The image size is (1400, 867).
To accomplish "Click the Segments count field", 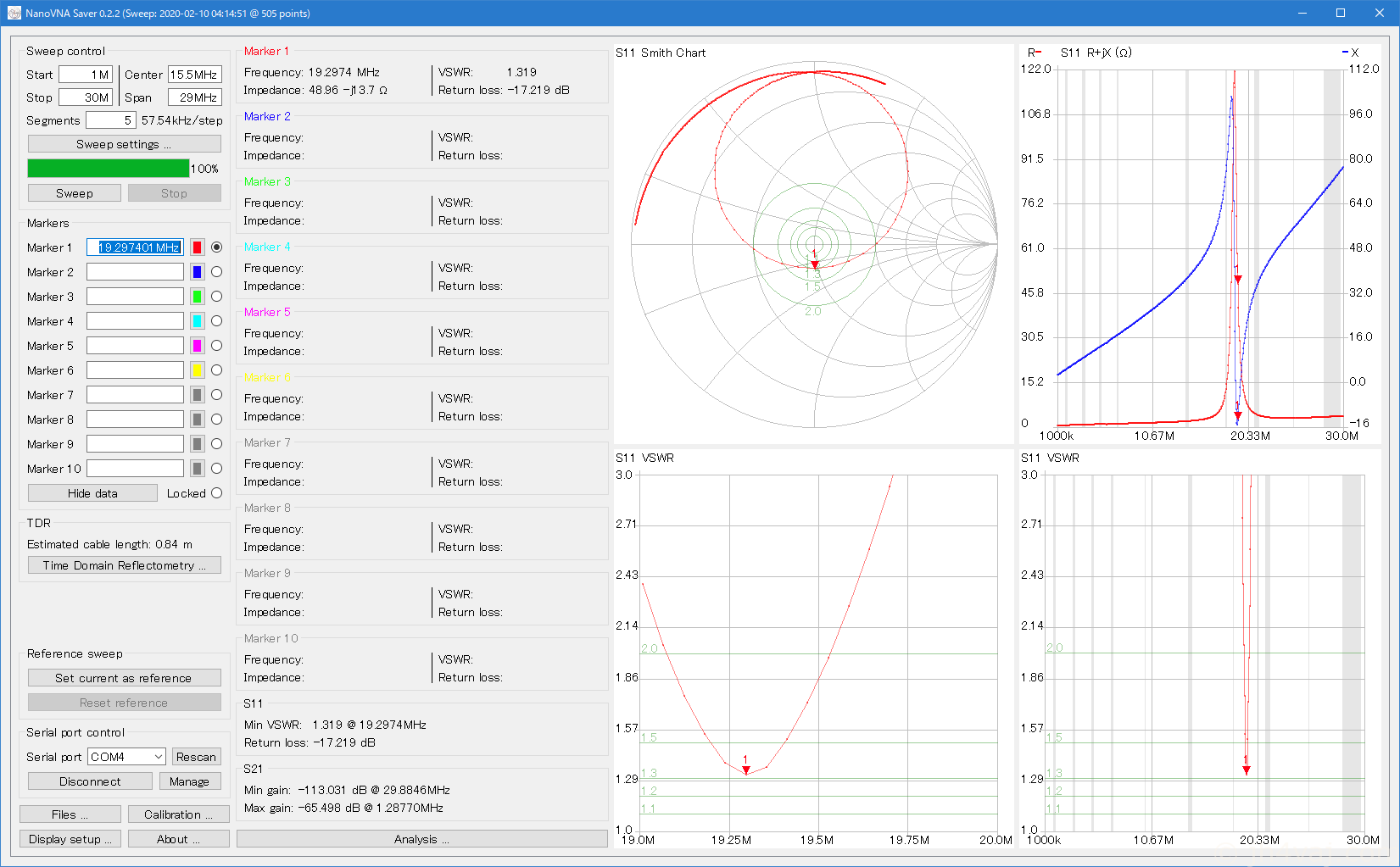I will pyautogui.click(x=110, y=120).
